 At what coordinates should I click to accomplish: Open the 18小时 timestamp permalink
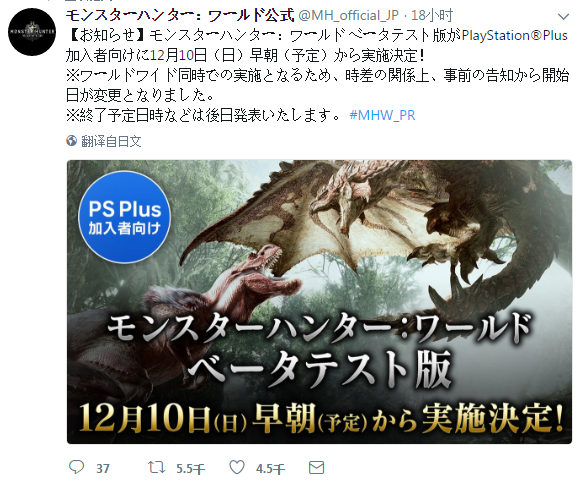pyautogui.click(x=432, y=15)
